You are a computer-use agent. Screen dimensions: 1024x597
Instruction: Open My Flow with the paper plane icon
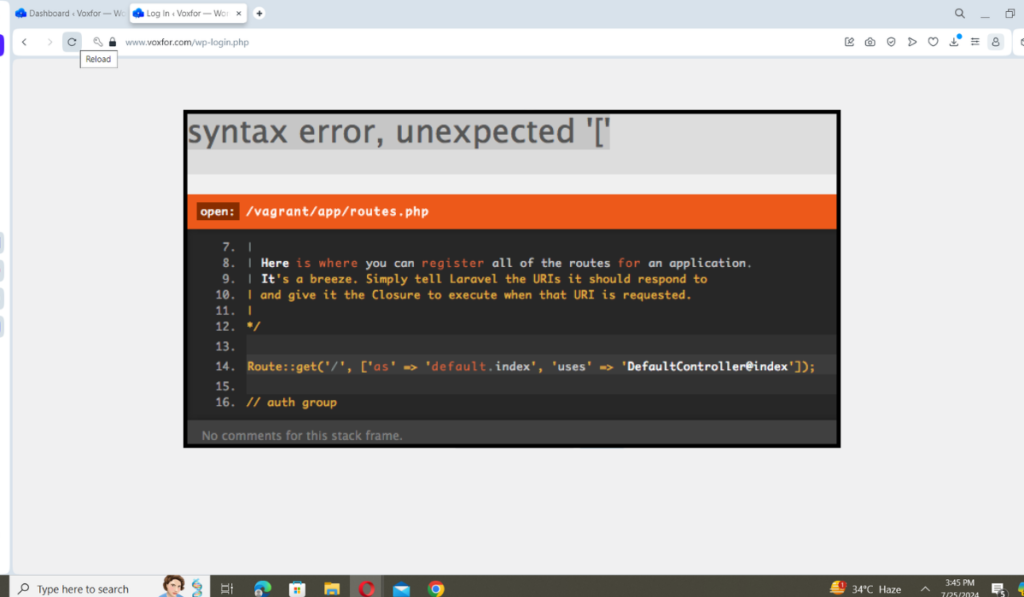[x=911, y=42]
